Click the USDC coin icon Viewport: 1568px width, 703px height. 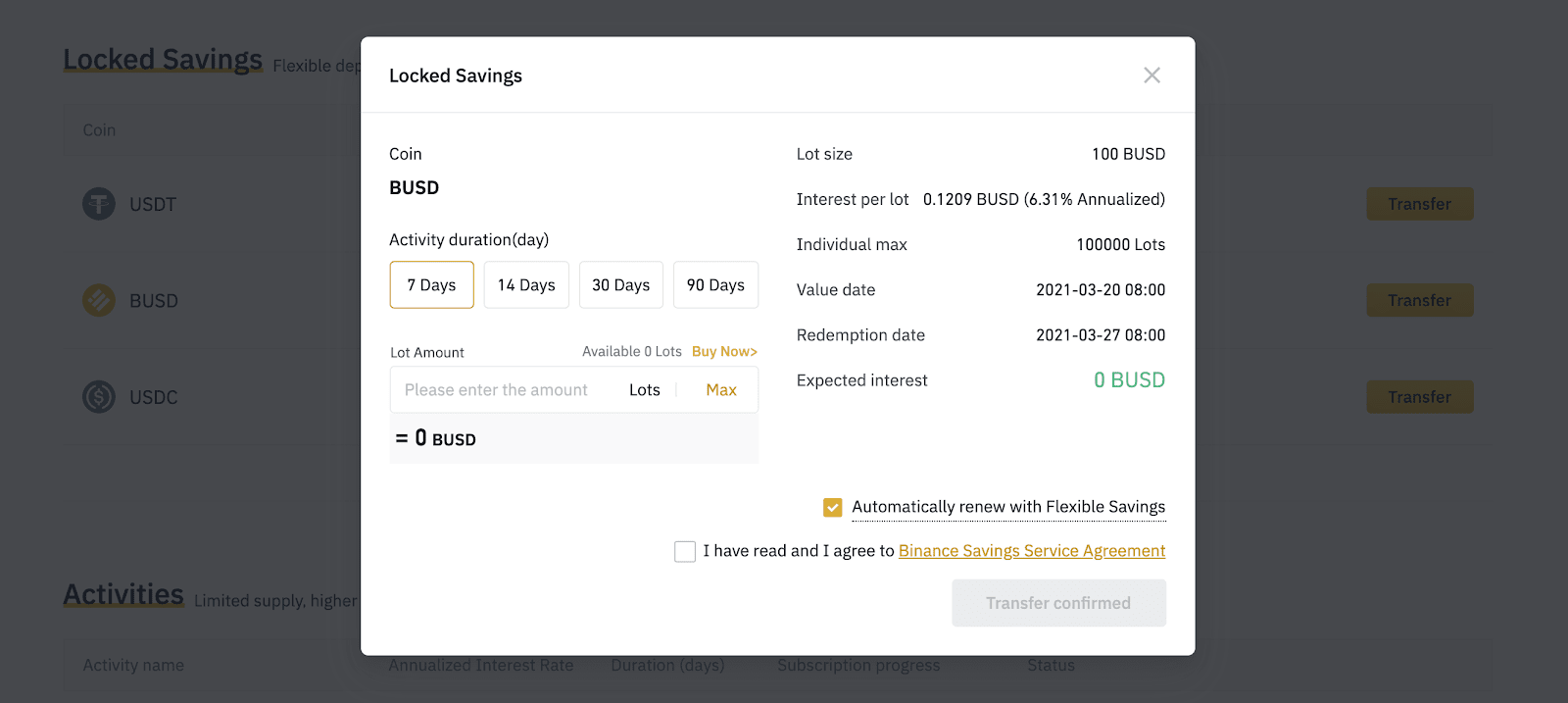click(99, 397)
